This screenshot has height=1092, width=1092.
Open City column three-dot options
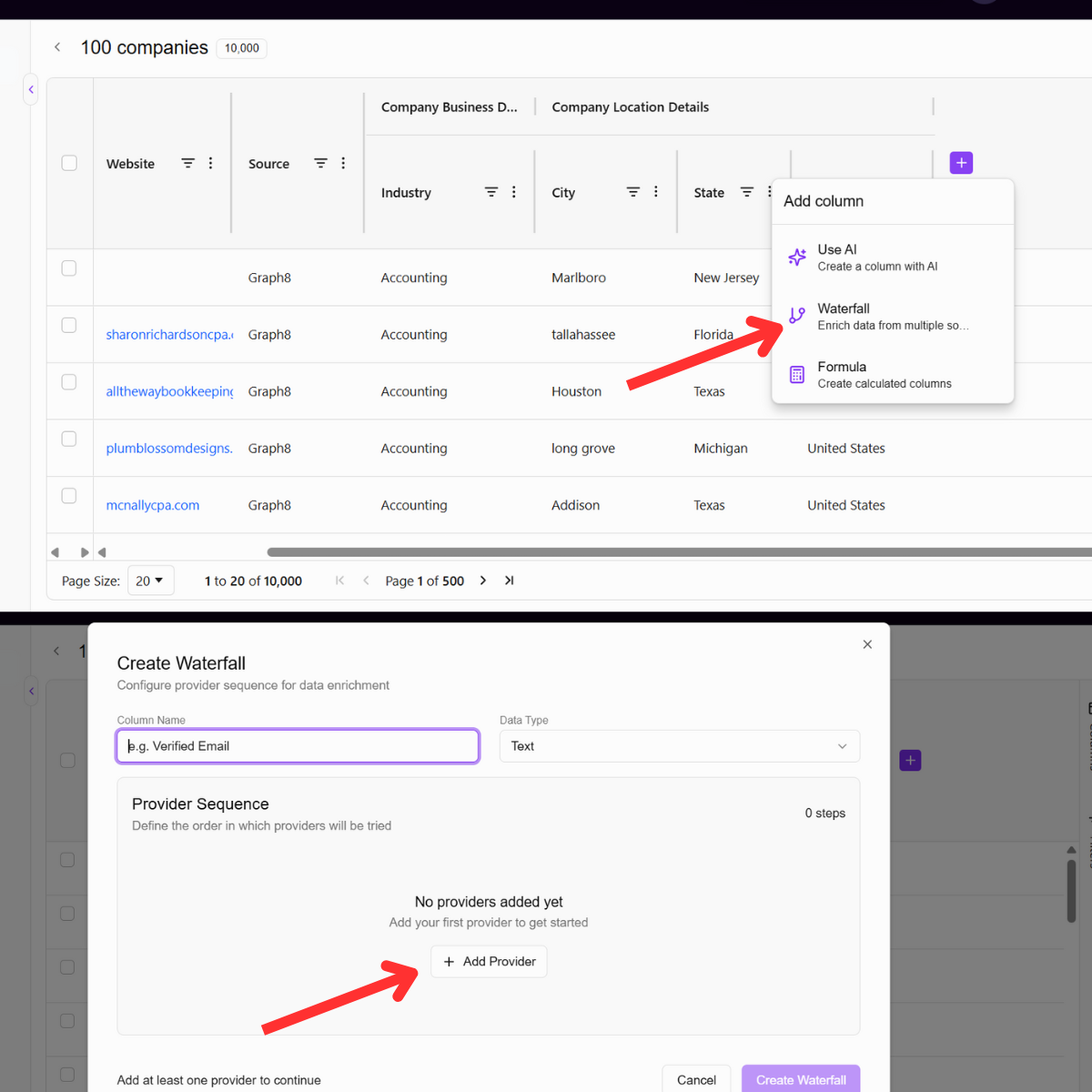pyautogui.click(x=655, y=192)
